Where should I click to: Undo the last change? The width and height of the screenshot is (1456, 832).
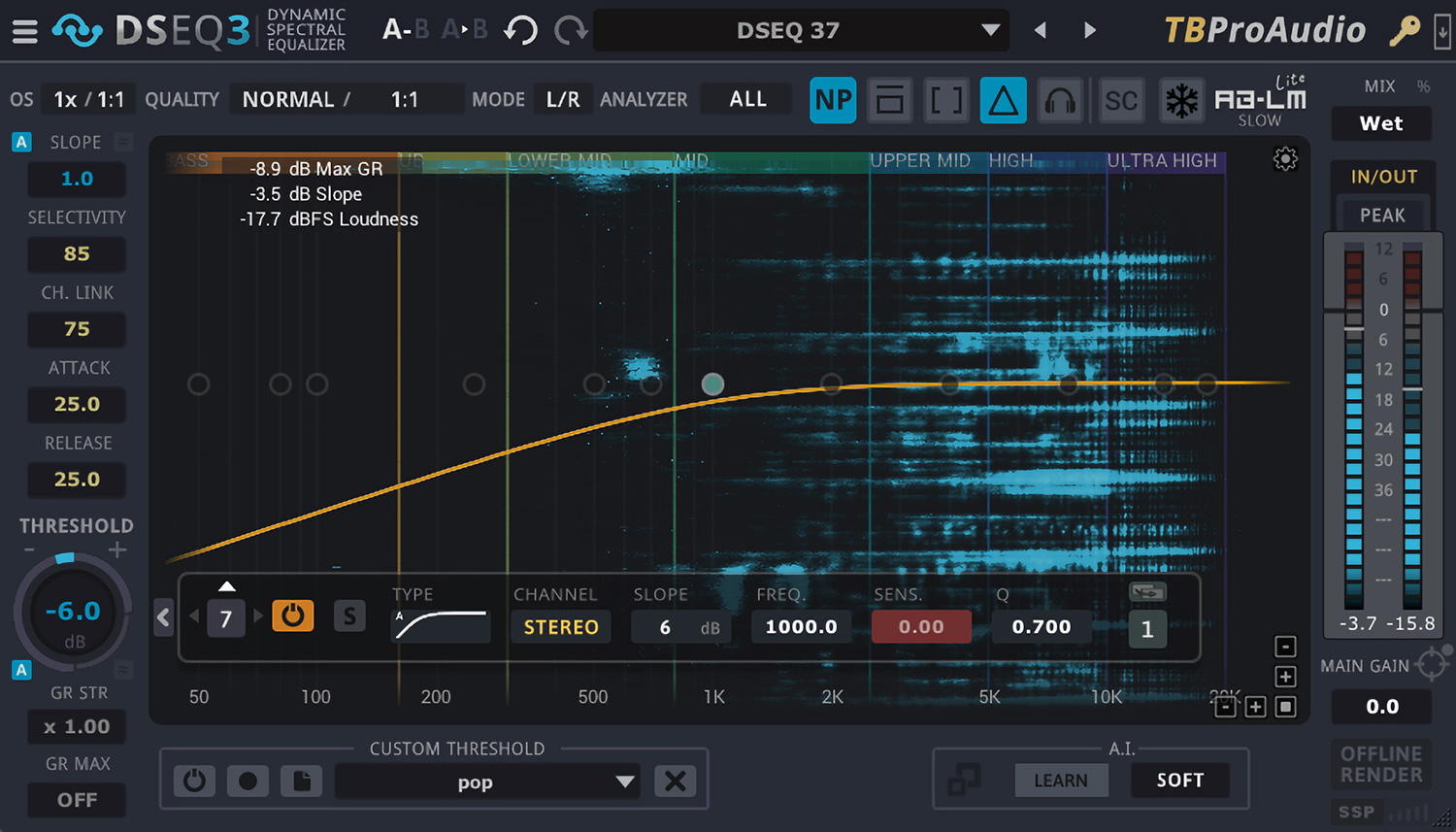[x=520, y=30]
